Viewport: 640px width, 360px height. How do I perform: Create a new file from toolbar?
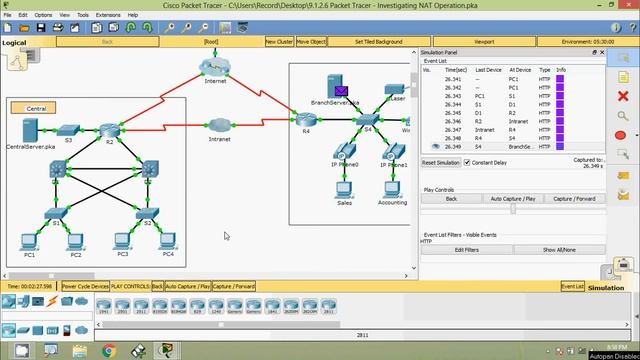coord(8,28)
